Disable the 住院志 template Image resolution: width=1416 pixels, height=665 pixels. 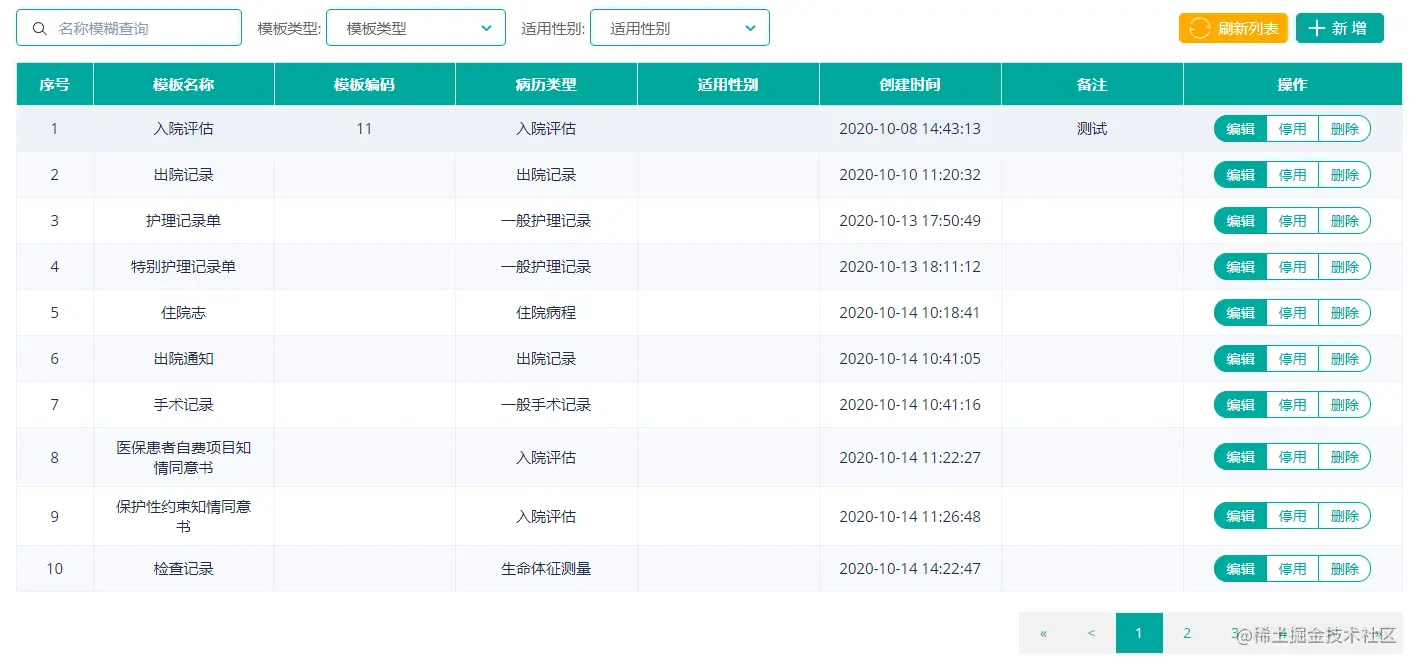[1292, 313]
